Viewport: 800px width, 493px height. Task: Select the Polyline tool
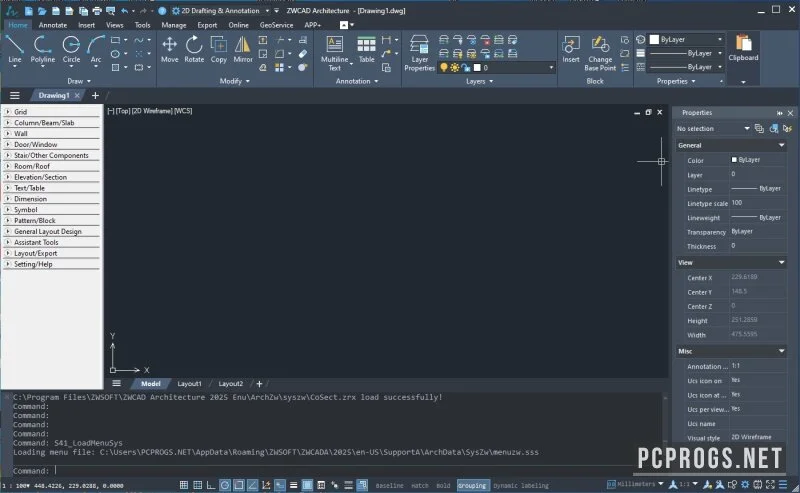click(x=42, y=49)
